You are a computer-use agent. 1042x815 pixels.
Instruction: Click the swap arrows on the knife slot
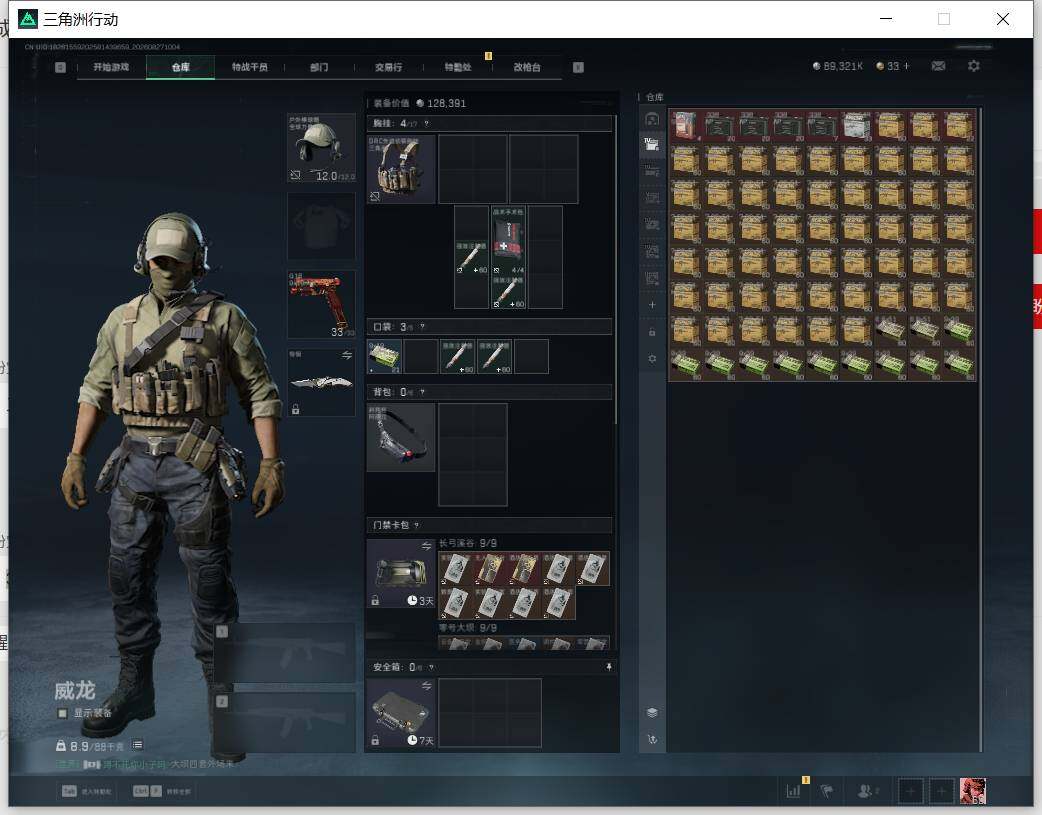(x=346, y=356)
